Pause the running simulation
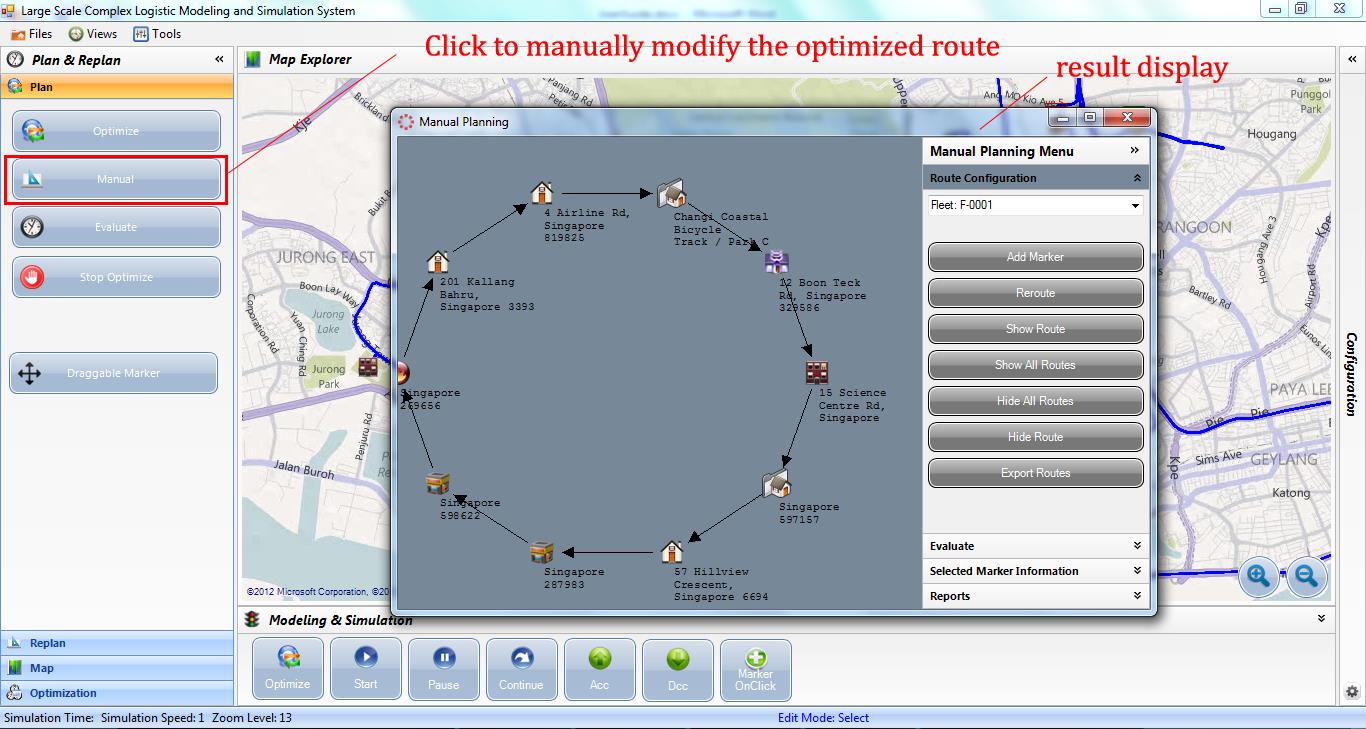1366x729 pixels. click(x=443, y=669)
